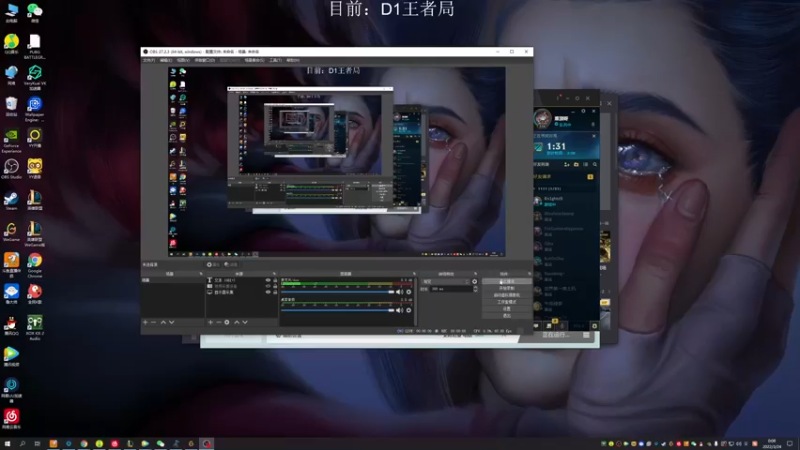
Task: Click the Start Recording button
Action: (x=507, y=288)
